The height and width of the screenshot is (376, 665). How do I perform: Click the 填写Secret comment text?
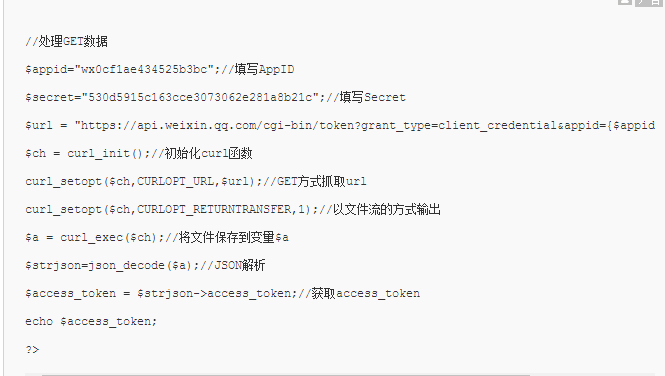point(372,97)
